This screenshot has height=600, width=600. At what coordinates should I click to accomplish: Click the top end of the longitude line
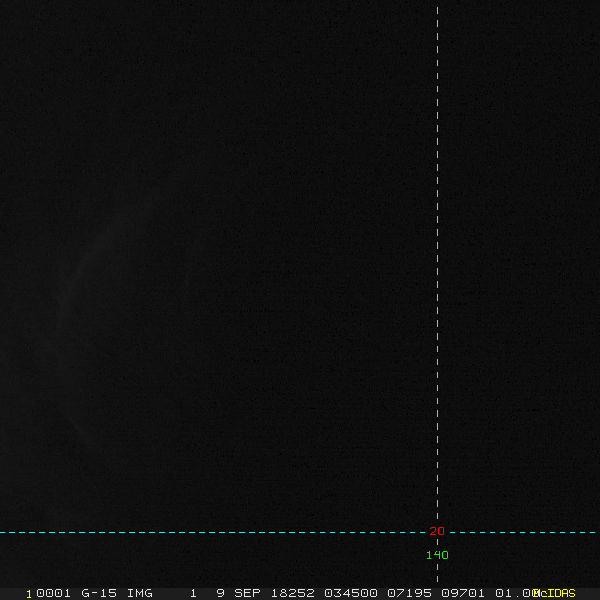[437, 8]
